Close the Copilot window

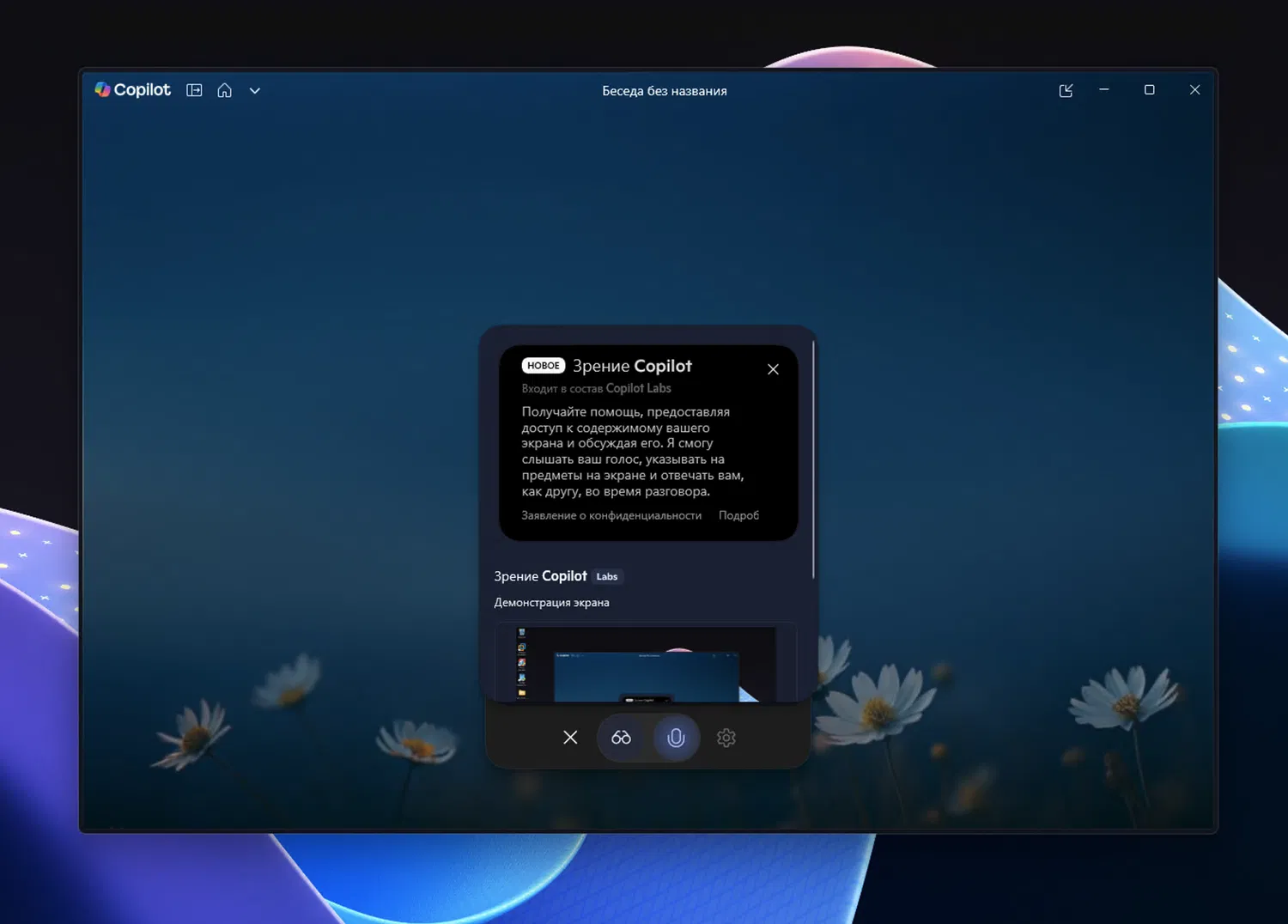[1194, 89]
